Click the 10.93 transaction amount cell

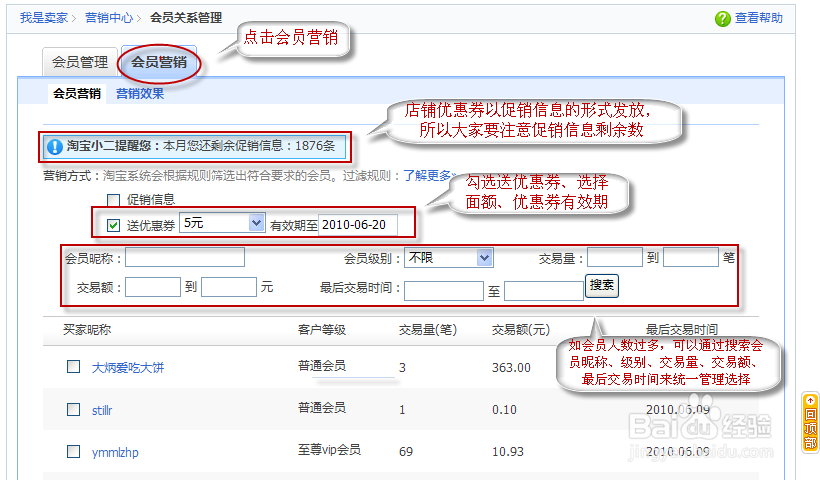[507, 451]
